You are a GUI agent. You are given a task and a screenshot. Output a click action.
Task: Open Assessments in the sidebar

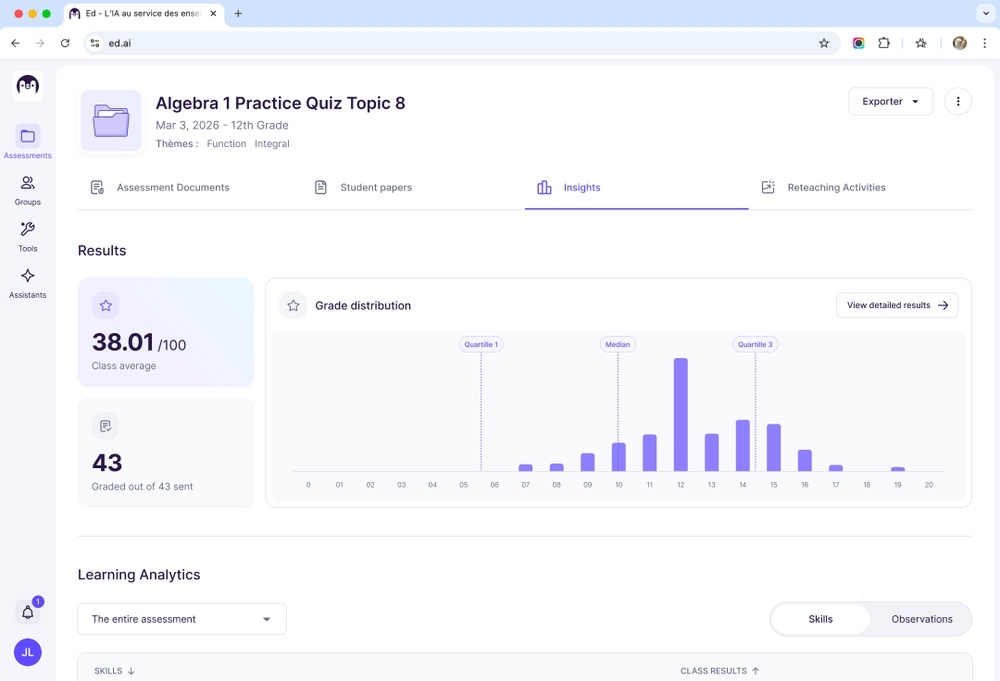[27, 141]
